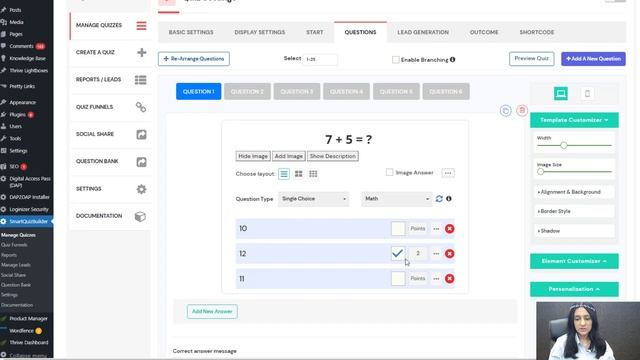Click the refresh icon beside Math dropdown

point(439,199)
